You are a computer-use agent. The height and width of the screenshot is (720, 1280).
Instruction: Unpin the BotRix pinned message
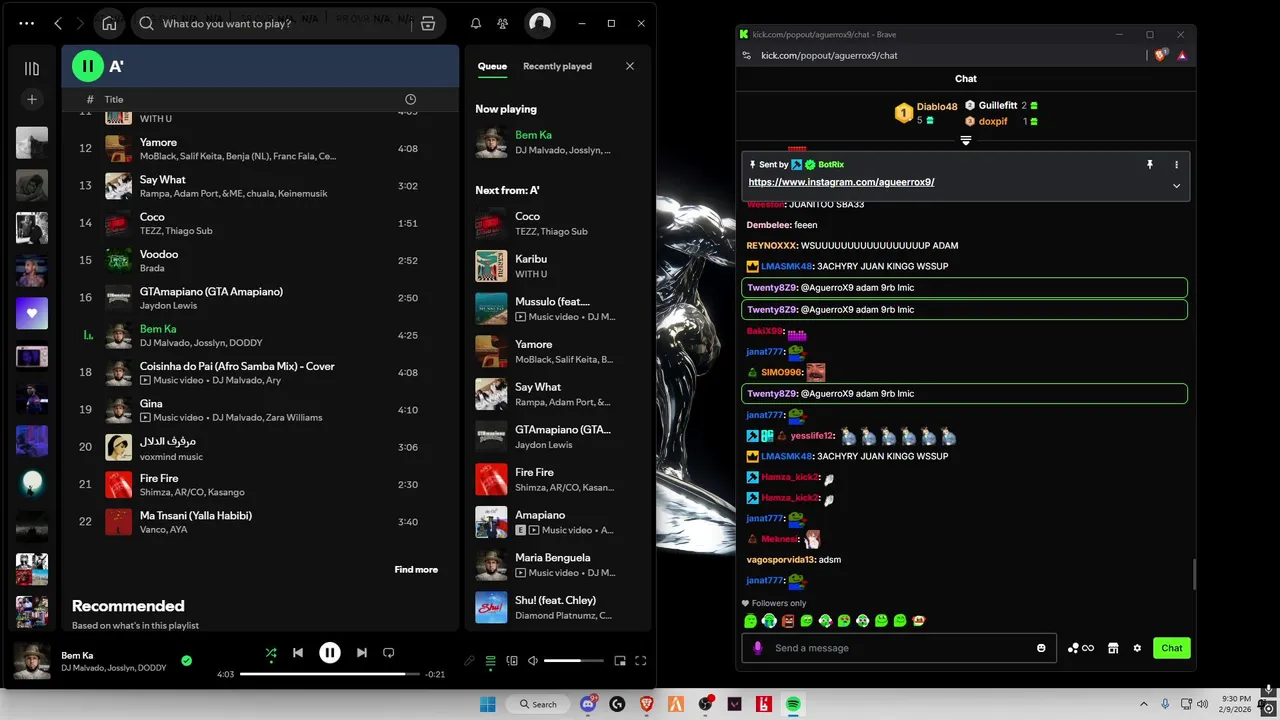click(1150, 164)
